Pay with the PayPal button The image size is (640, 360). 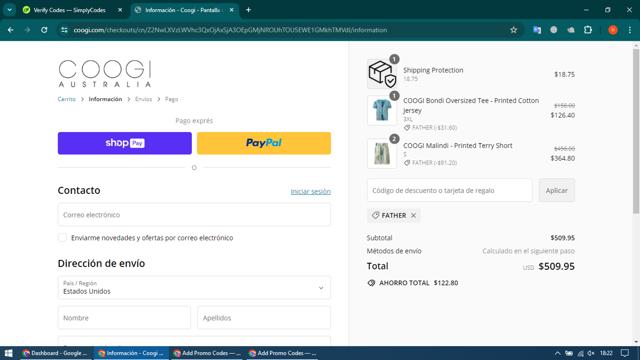click(x=264, y=143)
